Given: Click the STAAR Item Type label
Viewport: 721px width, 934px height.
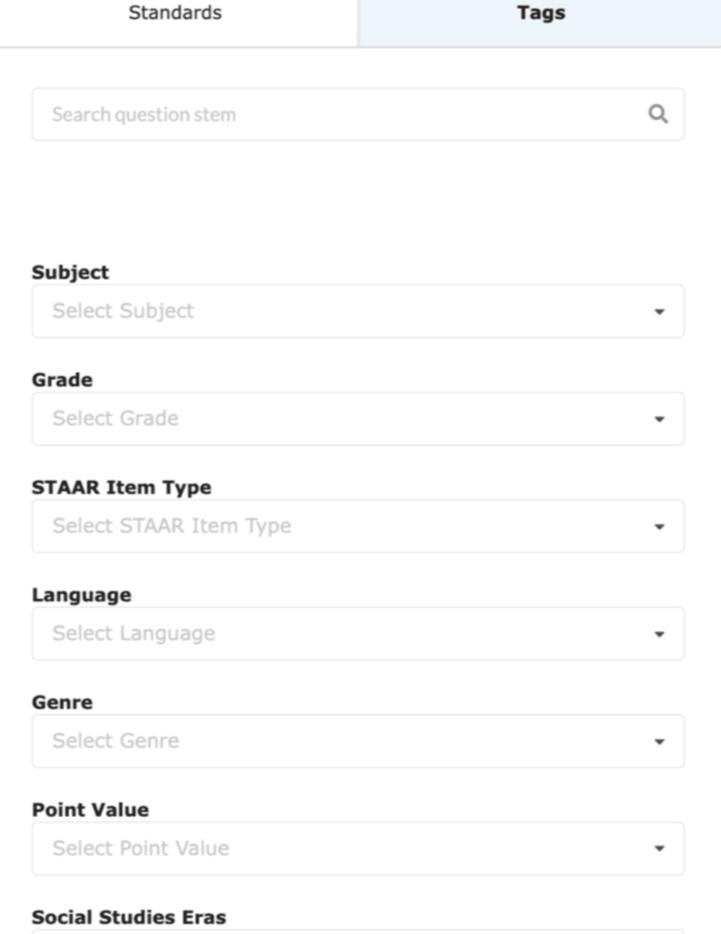Looking at the screenshot, I should [x=121, y=488].
